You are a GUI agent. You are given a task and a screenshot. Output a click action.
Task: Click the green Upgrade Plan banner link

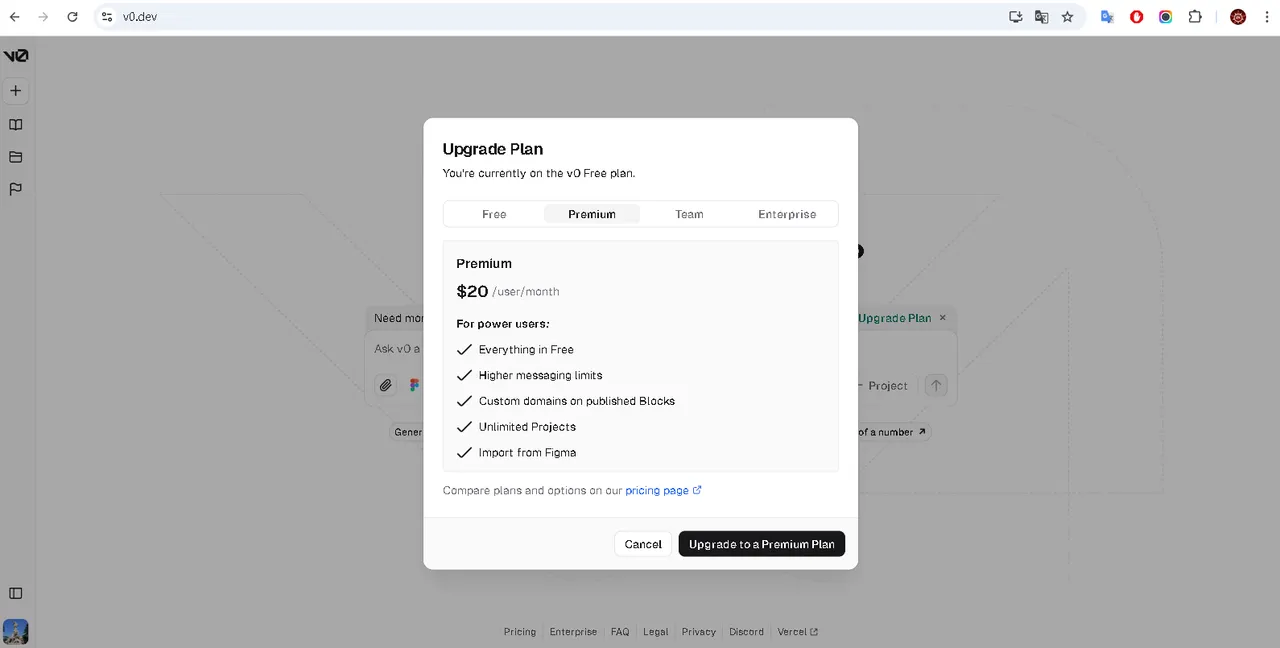pos(894,318)
